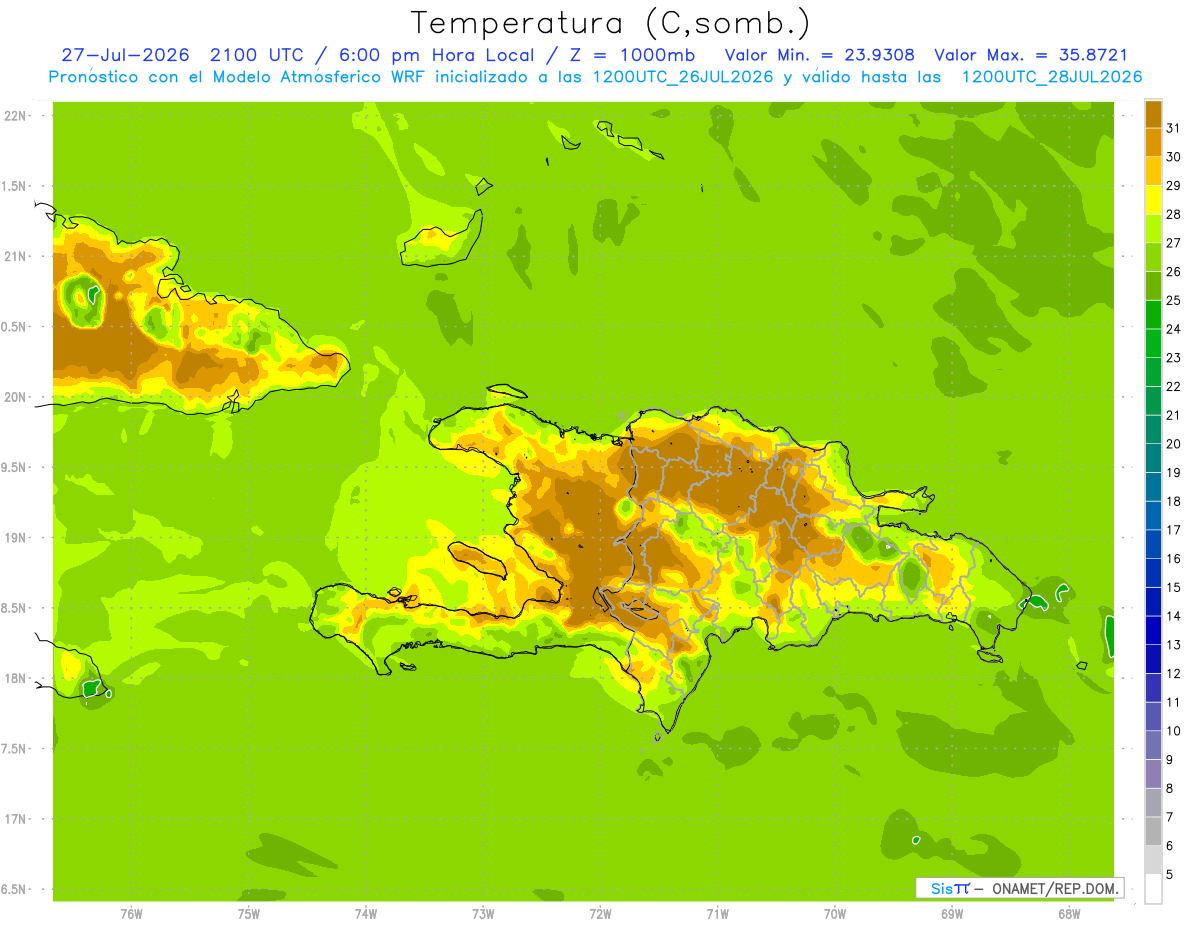
Task: Click the green swatch between 26 and 27
Action: pos(1153,257)
